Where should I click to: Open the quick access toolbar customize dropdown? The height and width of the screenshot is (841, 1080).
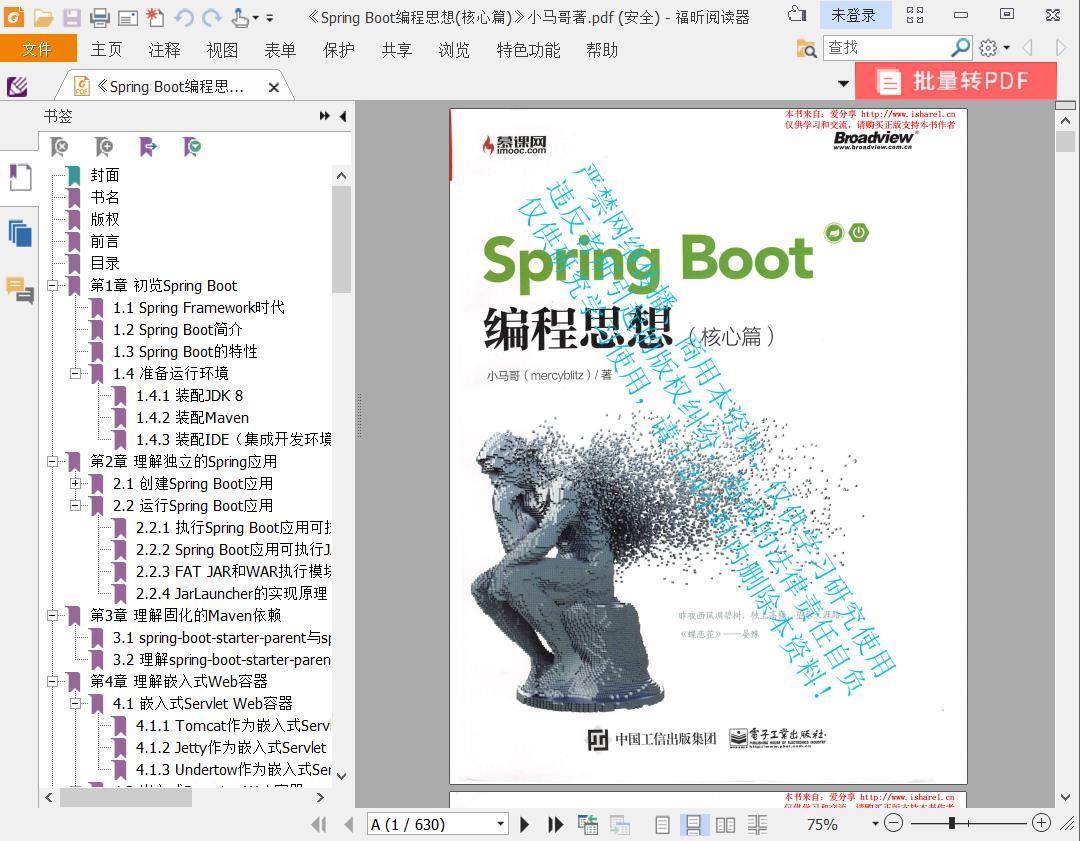point(269,18)
